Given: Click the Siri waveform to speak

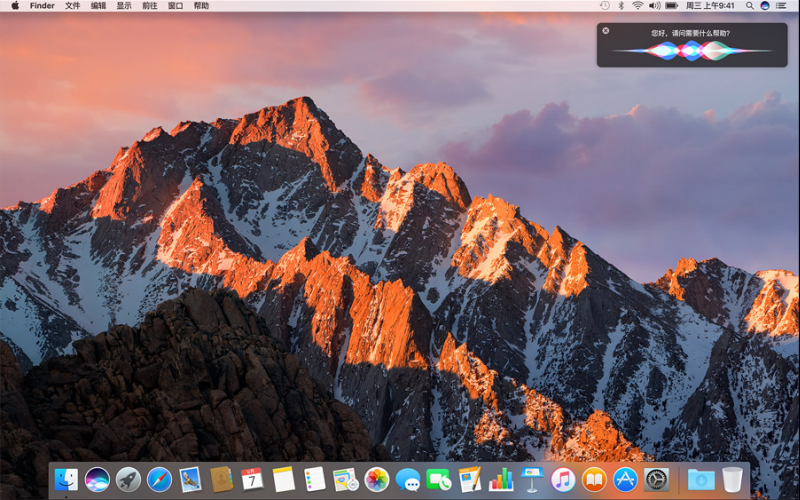Looking at the screenshot, I should [691, 50].
